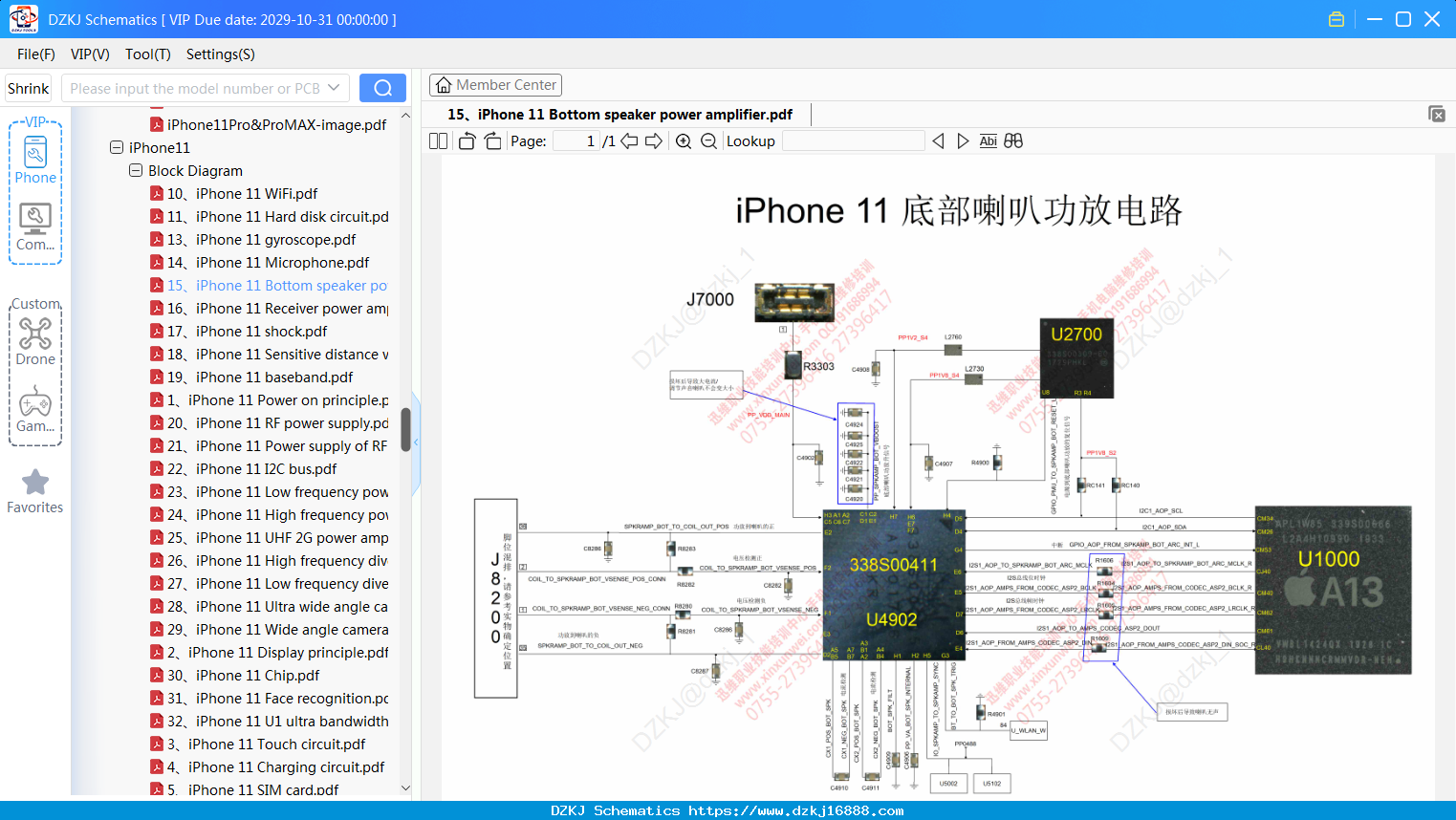The height and width of the screenshot is (820, 1456).
Task: Open the VIP(V) menu
Action: (90, 54)
